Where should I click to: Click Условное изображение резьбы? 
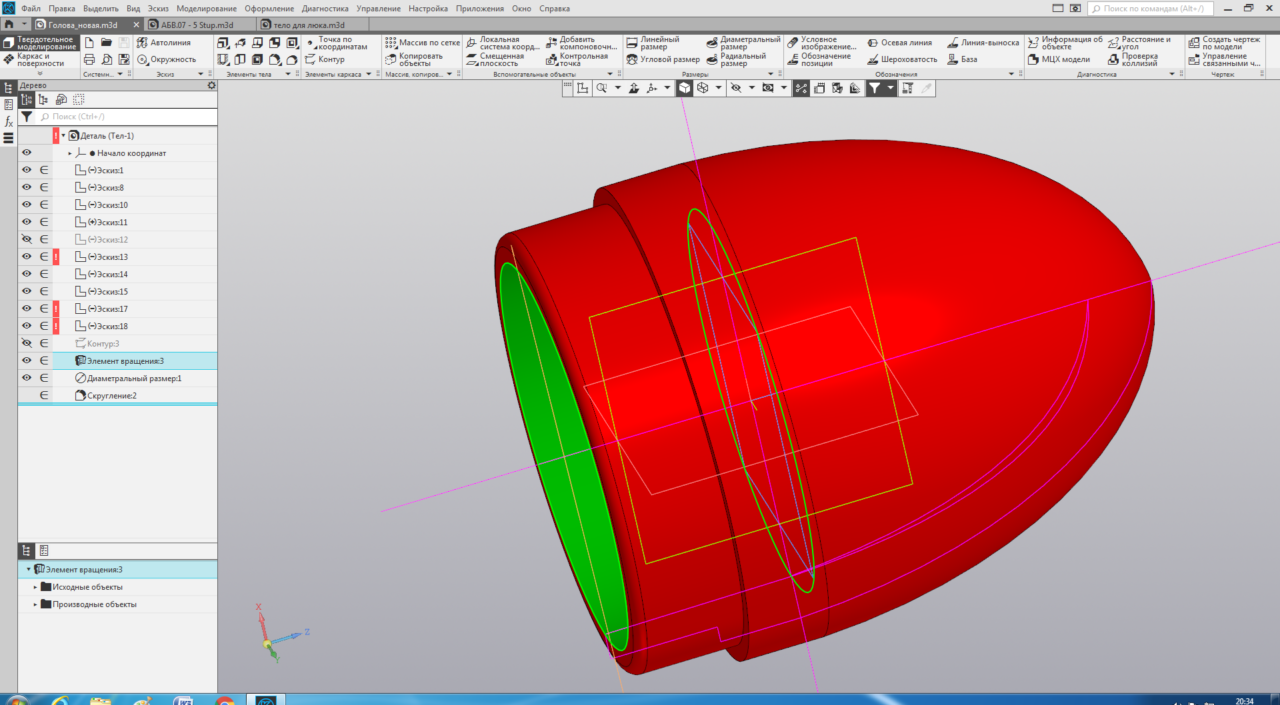(x=822, y=43)
